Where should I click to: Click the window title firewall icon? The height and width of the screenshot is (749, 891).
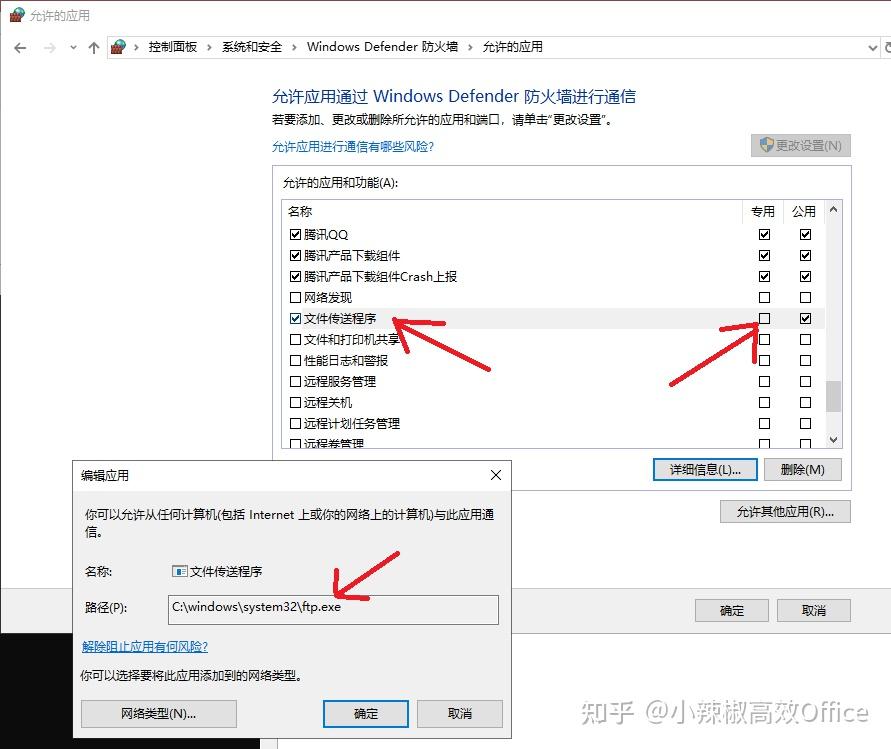[x=17, y=15]
